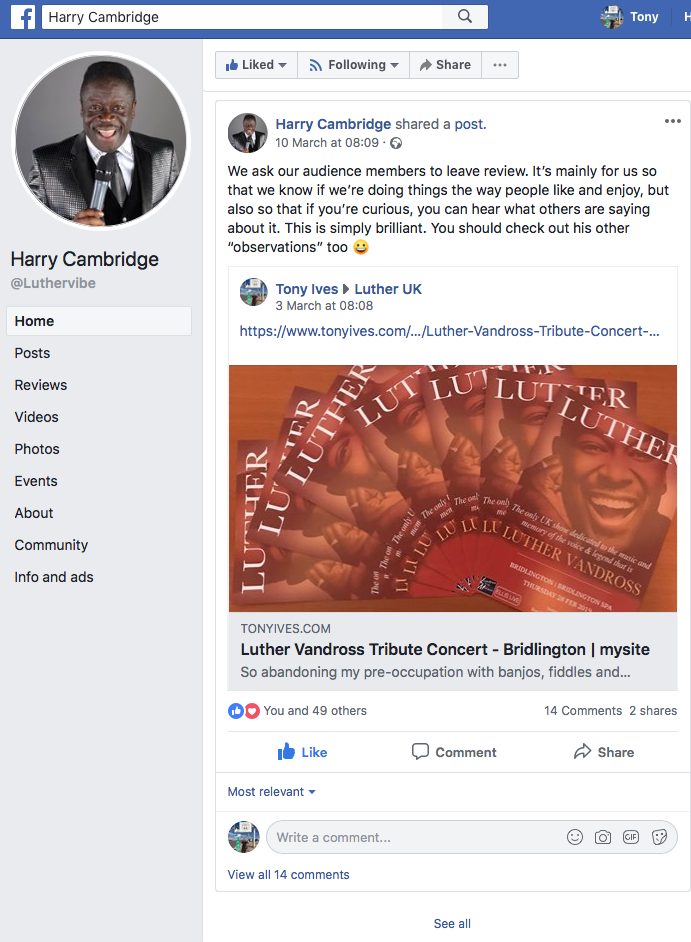The height and width of the screenshot is (942, 691).
Task: Click the Facebook logo icon
Action: 22,17
